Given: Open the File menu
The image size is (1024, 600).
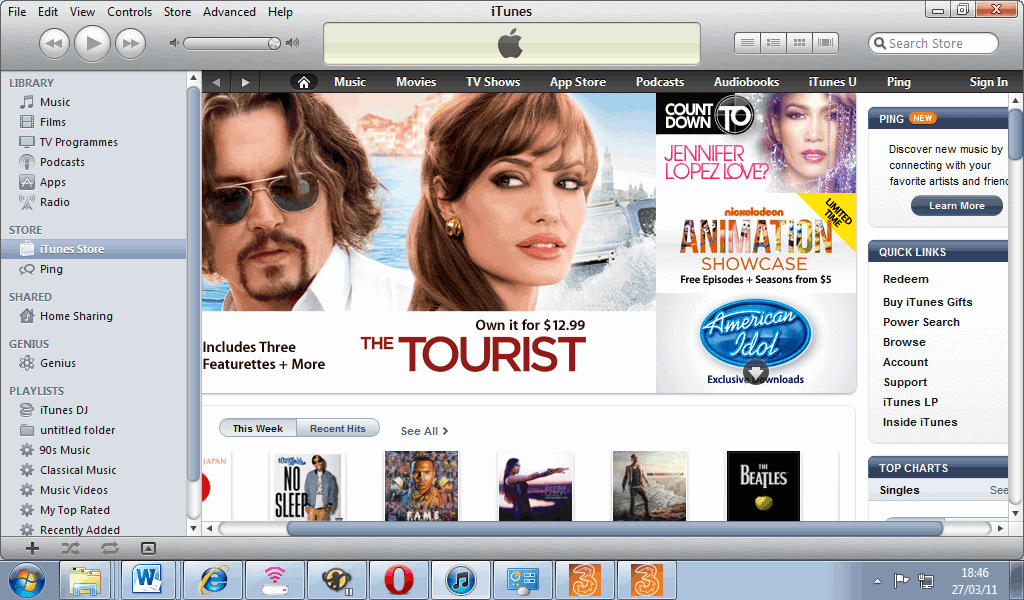Looking at the screenshot, I should point(17,12).
